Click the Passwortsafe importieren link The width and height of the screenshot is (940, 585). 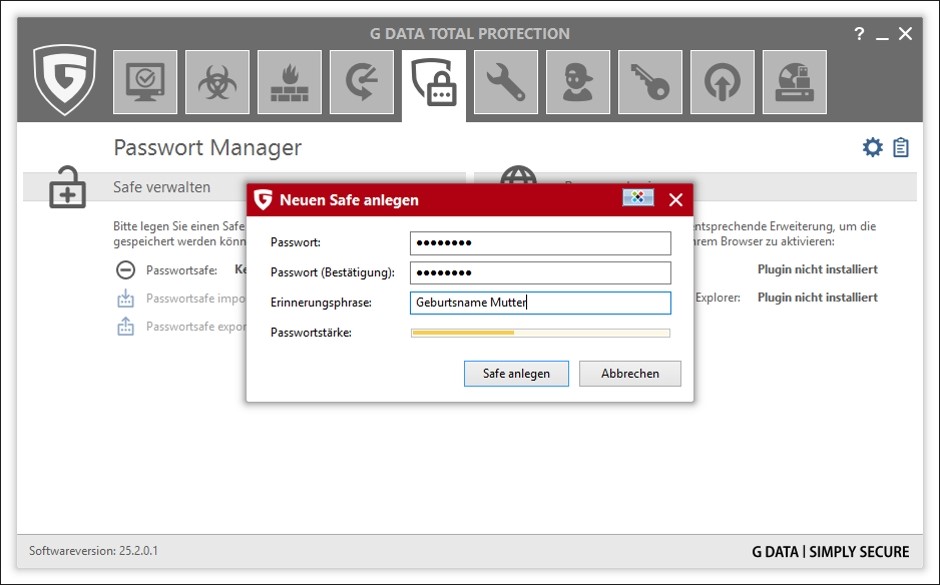tap(195, 298)
